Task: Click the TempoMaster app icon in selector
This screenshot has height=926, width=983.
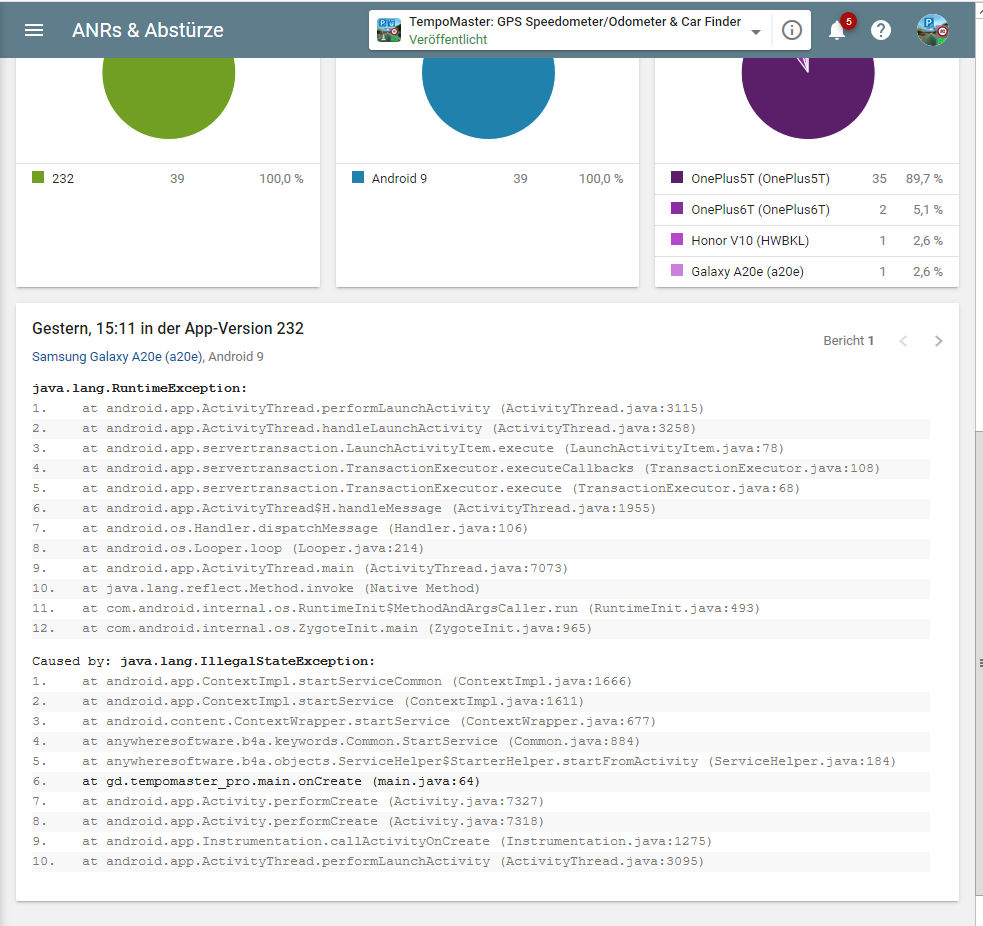Action: 389,30
